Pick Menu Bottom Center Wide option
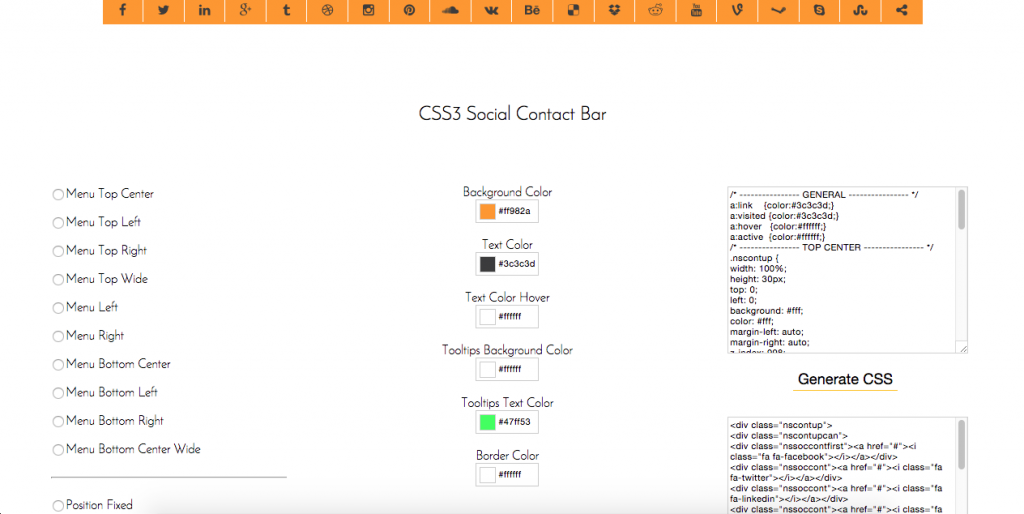The height and width of the screenshot is (514, 1024). tap(58, 450)
